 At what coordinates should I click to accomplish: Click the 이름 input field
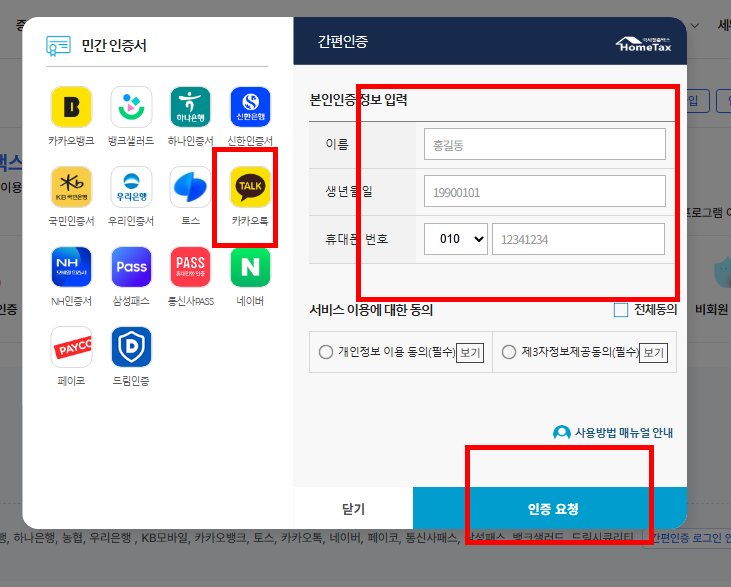(545, 144)
